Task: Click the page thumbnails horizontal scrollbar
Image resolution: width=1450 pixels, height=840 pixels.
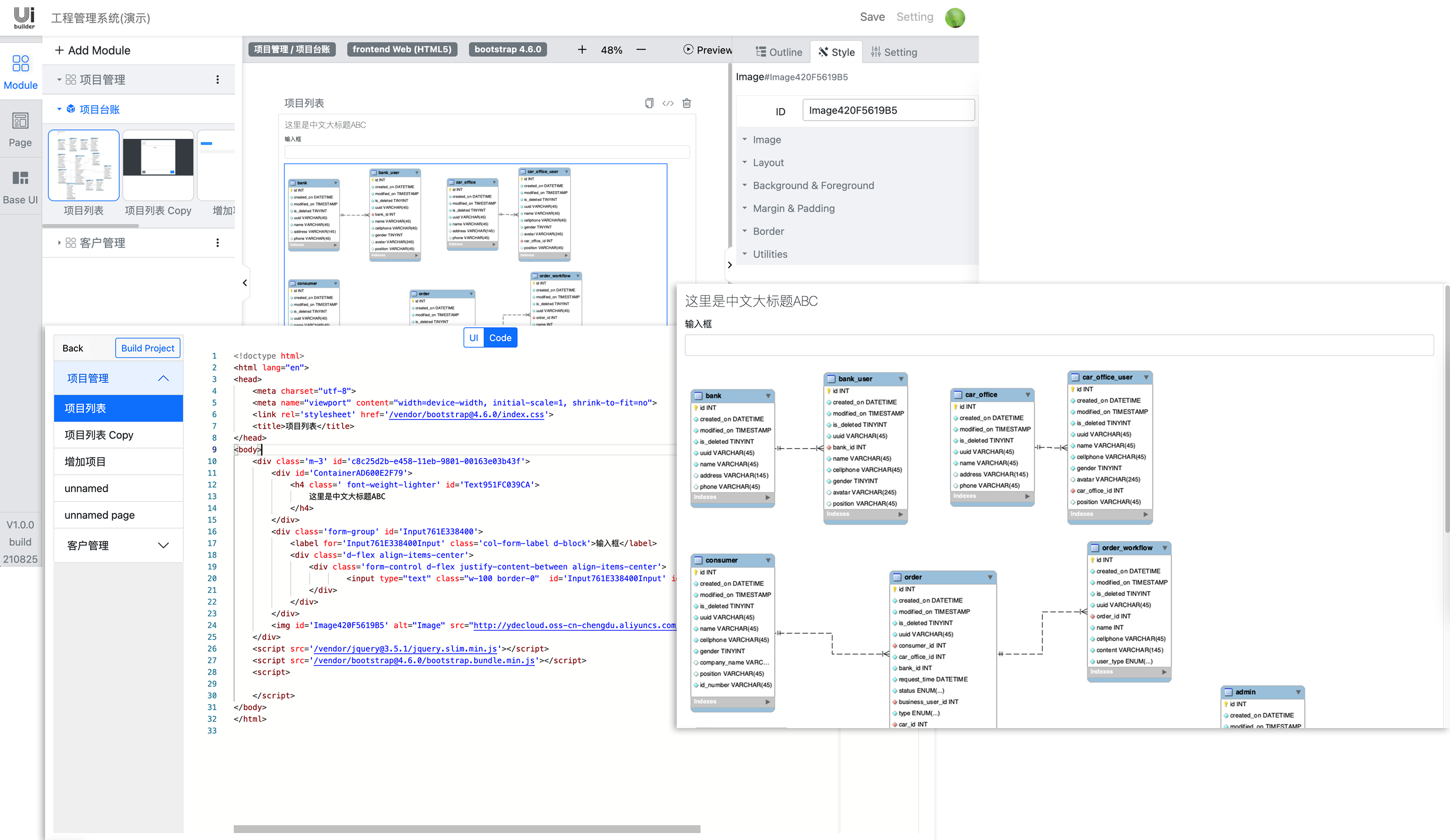Action: point(90,225)
